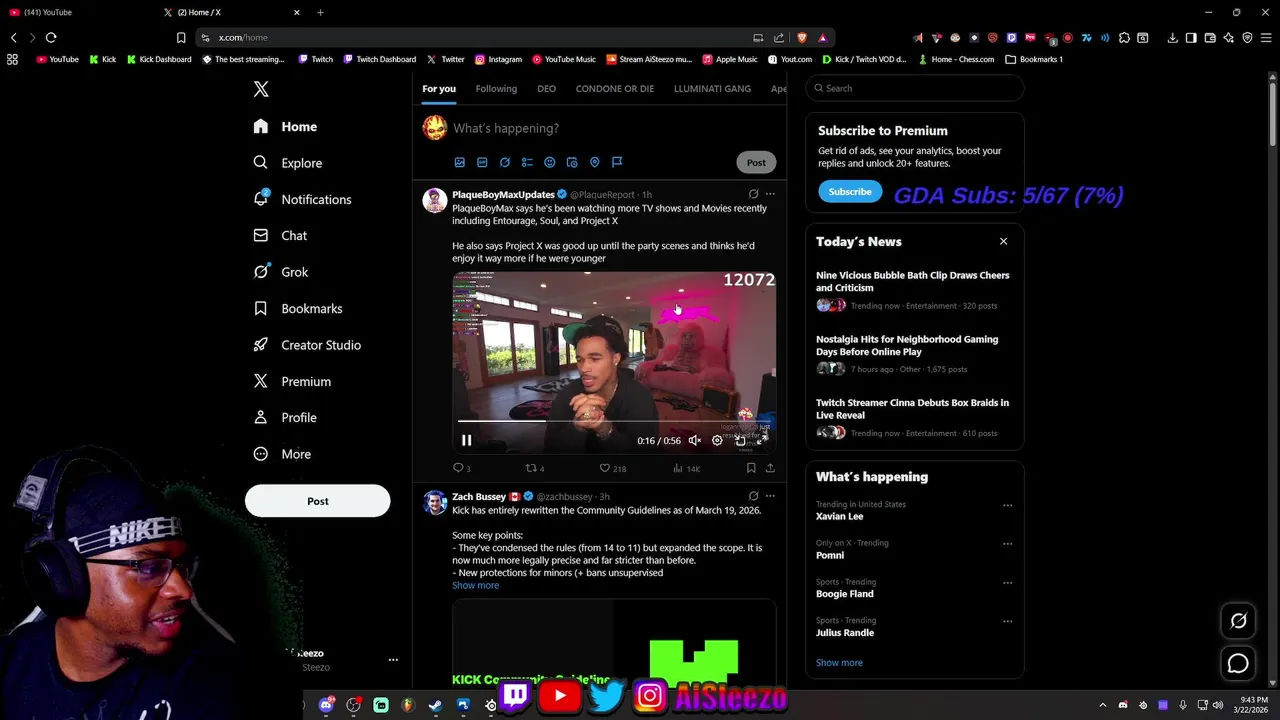Switch to the CONDONE OR DIE tab
Viewport: 1280px width, 720px height.
[x=615, y=88]
